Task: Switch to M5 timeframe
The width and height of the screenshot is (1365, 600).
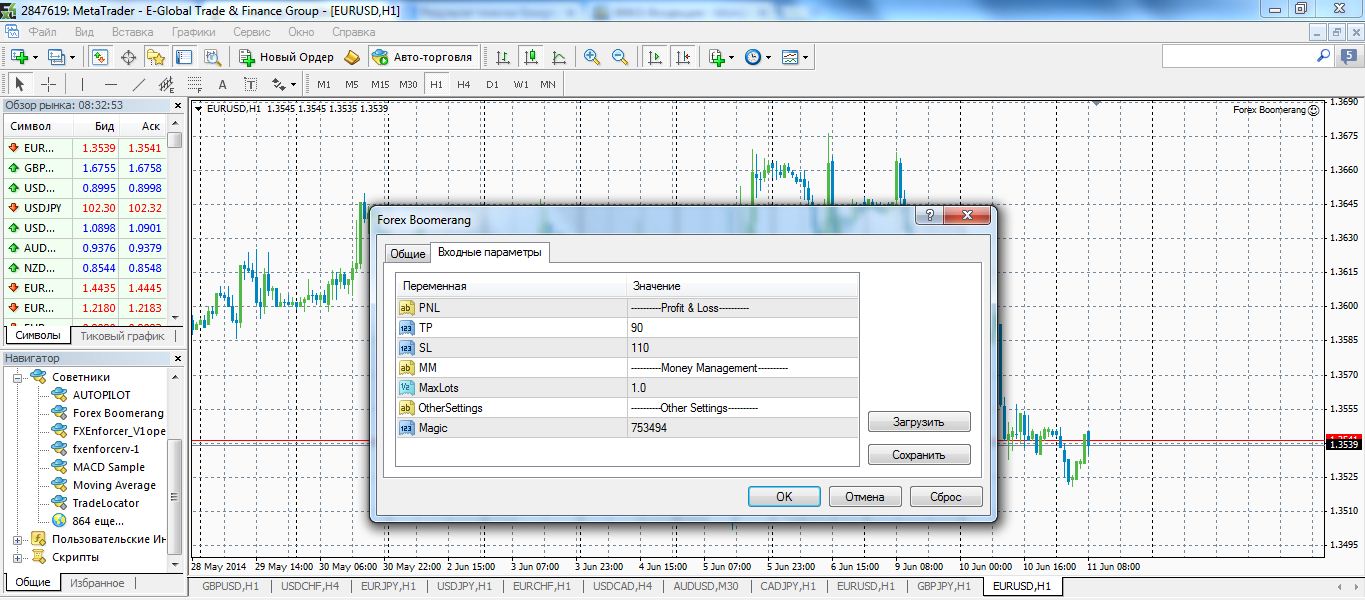Action: [x=352, y=84]
